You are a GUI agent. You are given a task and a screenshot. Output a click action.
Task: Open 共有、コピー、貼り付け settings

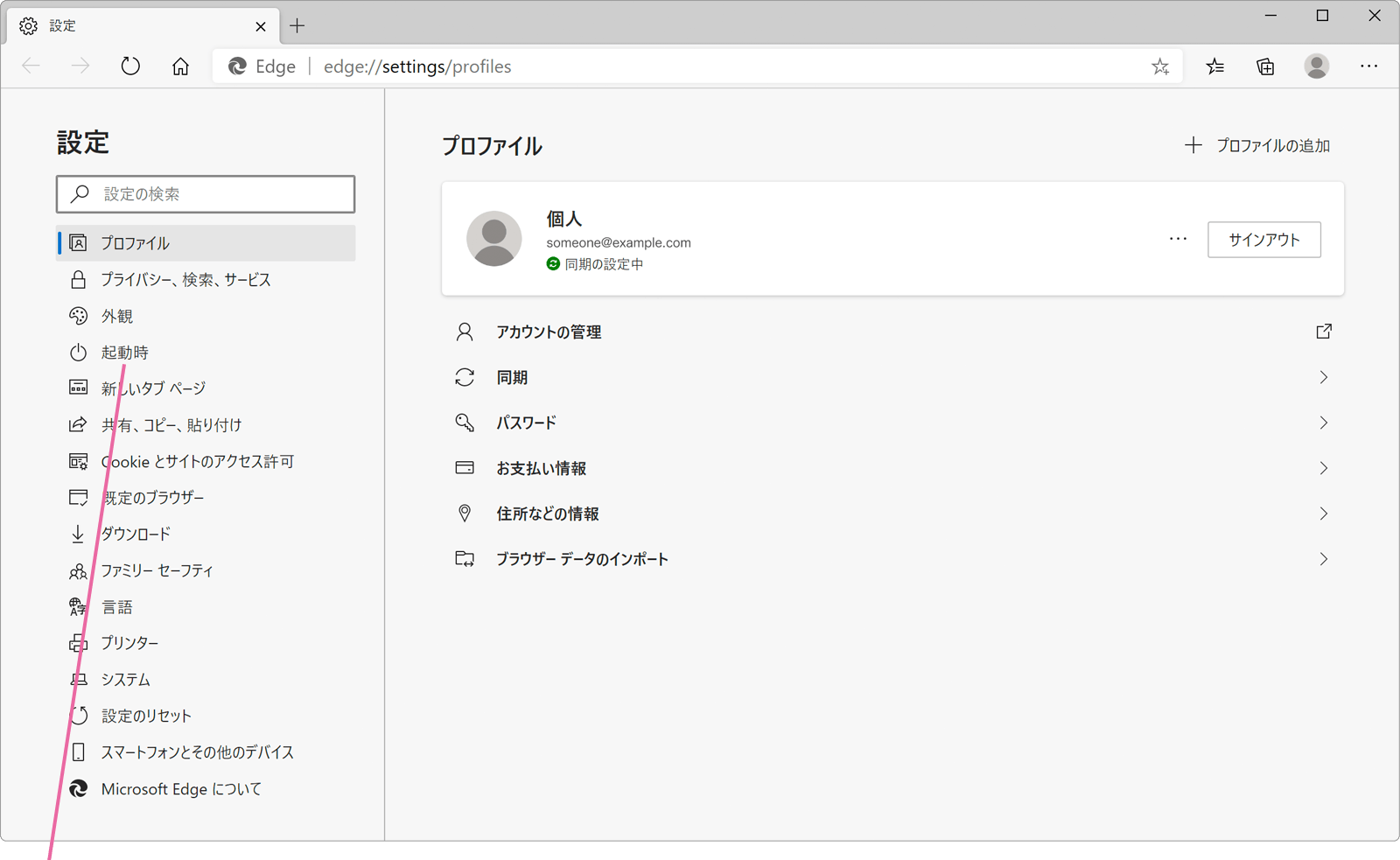click(206, 425)
